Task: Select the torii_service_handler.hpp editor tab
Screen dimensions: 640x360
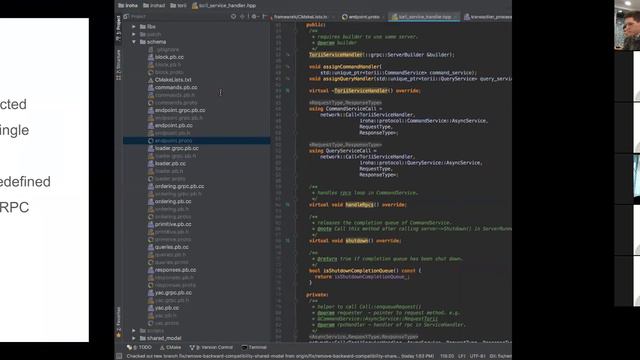Action: coord(424,17)
